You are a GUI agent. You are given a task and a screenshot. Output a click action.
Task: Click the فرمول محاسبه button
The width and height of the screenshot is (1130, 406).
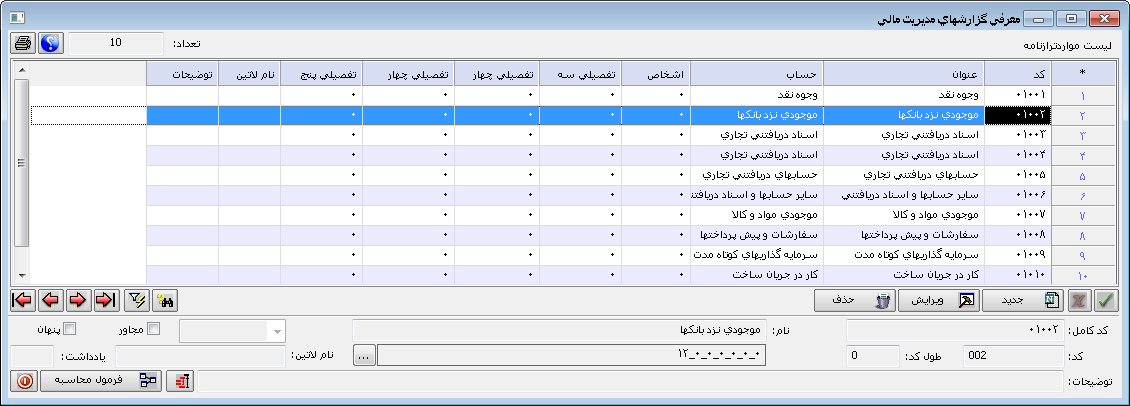pos(101,381)
